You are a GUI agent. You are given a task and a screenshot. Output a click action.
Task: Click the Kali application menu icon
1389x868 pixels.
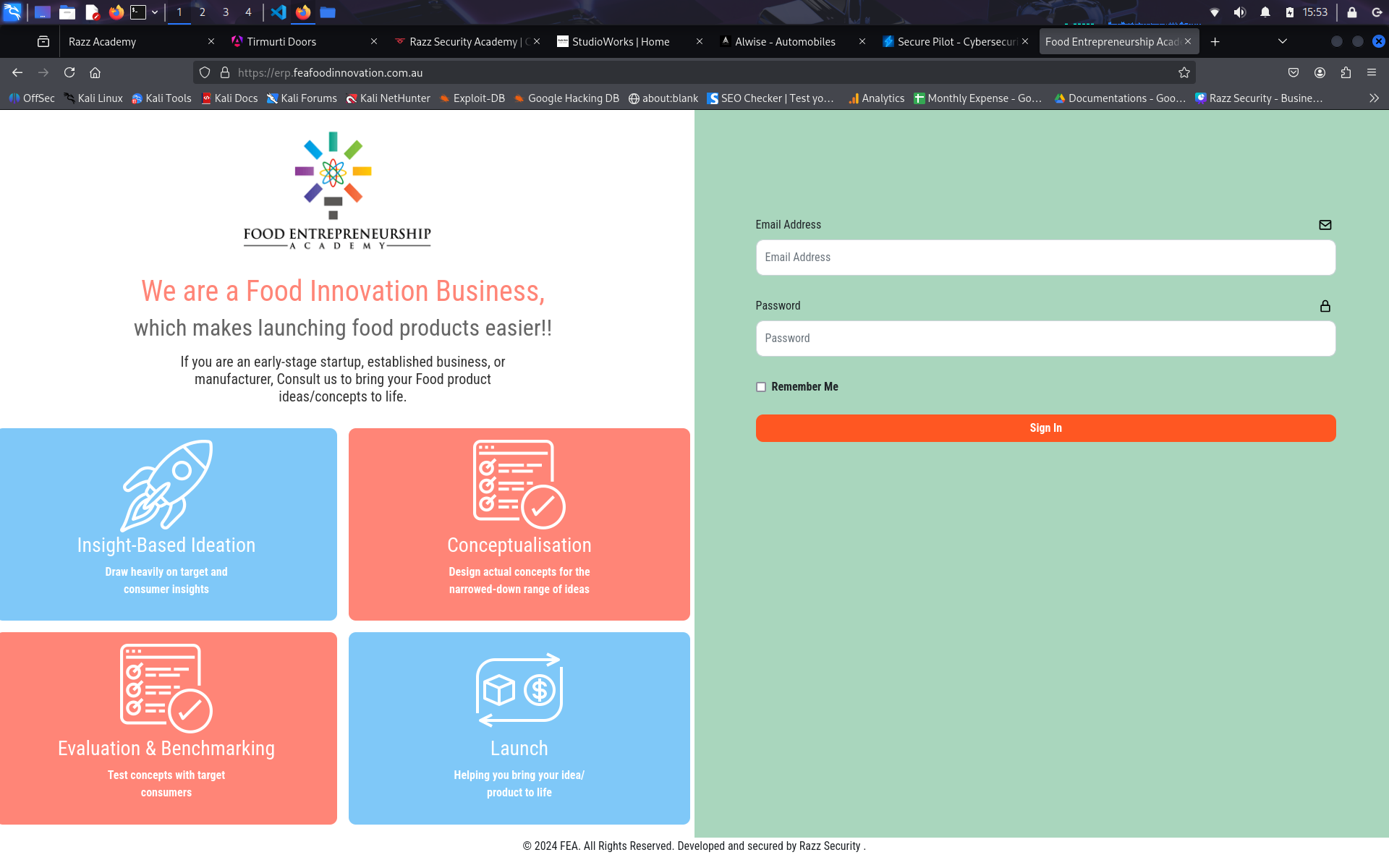tap(12, 12)
